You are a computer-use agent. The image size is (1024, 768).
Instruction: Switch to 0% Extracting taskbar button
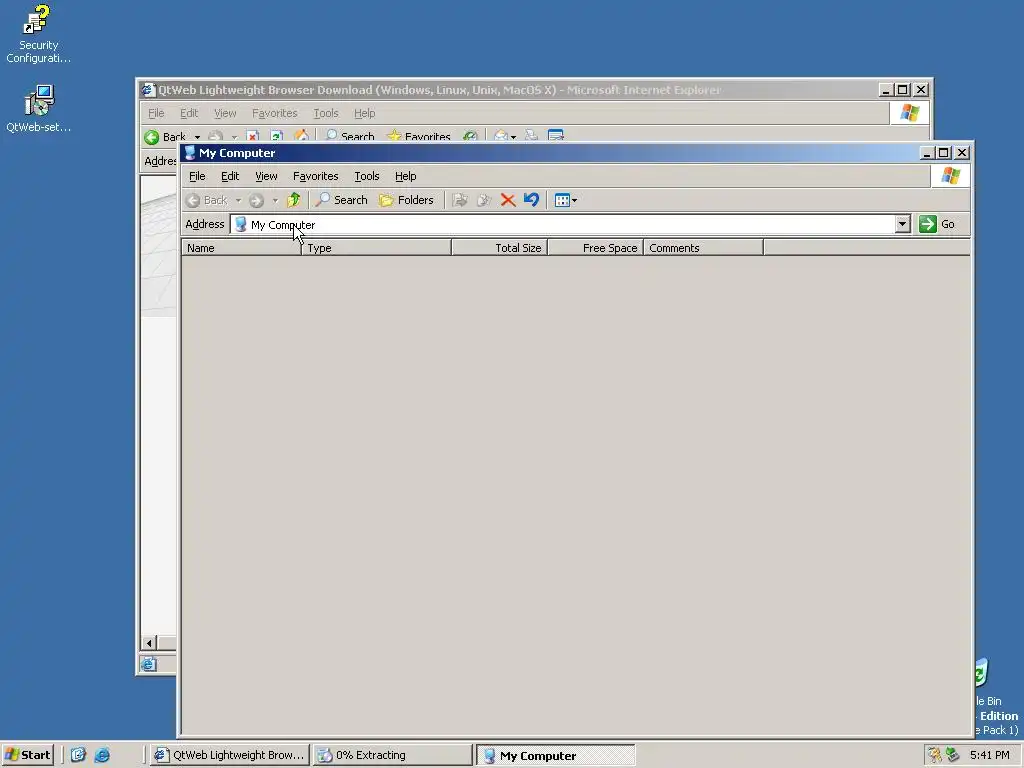point(392,755)
